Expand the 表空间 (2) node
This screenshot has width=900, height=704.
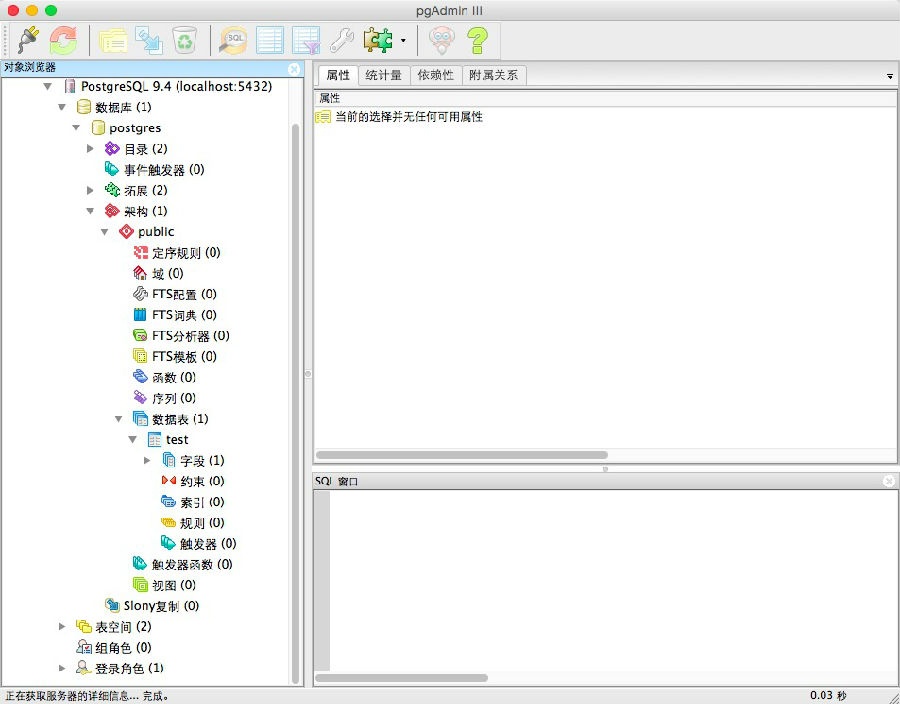pyautogui.click(x=62, y=627)
